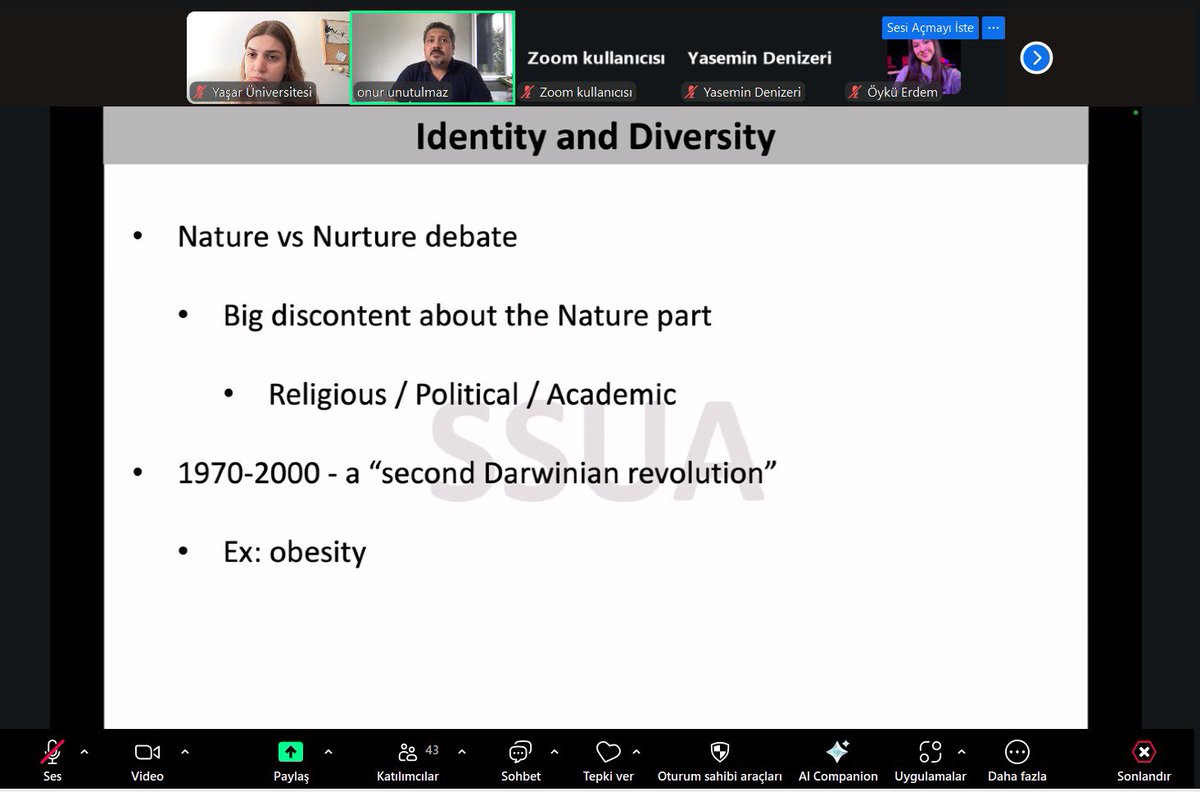This screenshot has width=1200, height=792.
Task: Start video using the Video icon
Action: coord(146,753)
